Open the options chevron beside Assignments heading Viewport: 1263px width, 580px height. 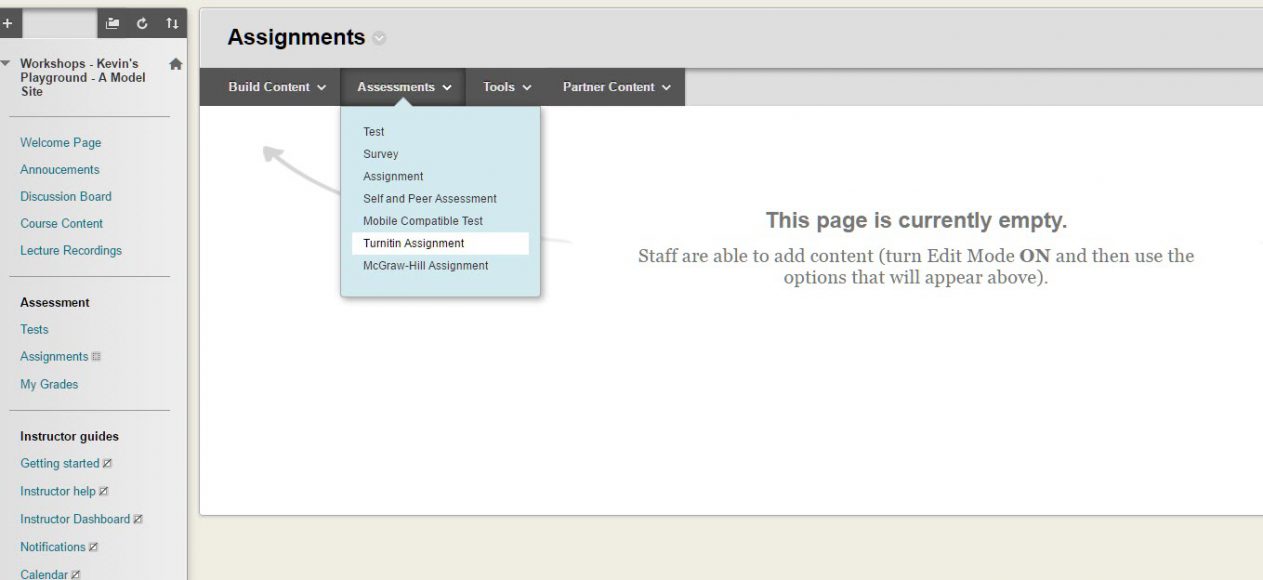(379, 38)
